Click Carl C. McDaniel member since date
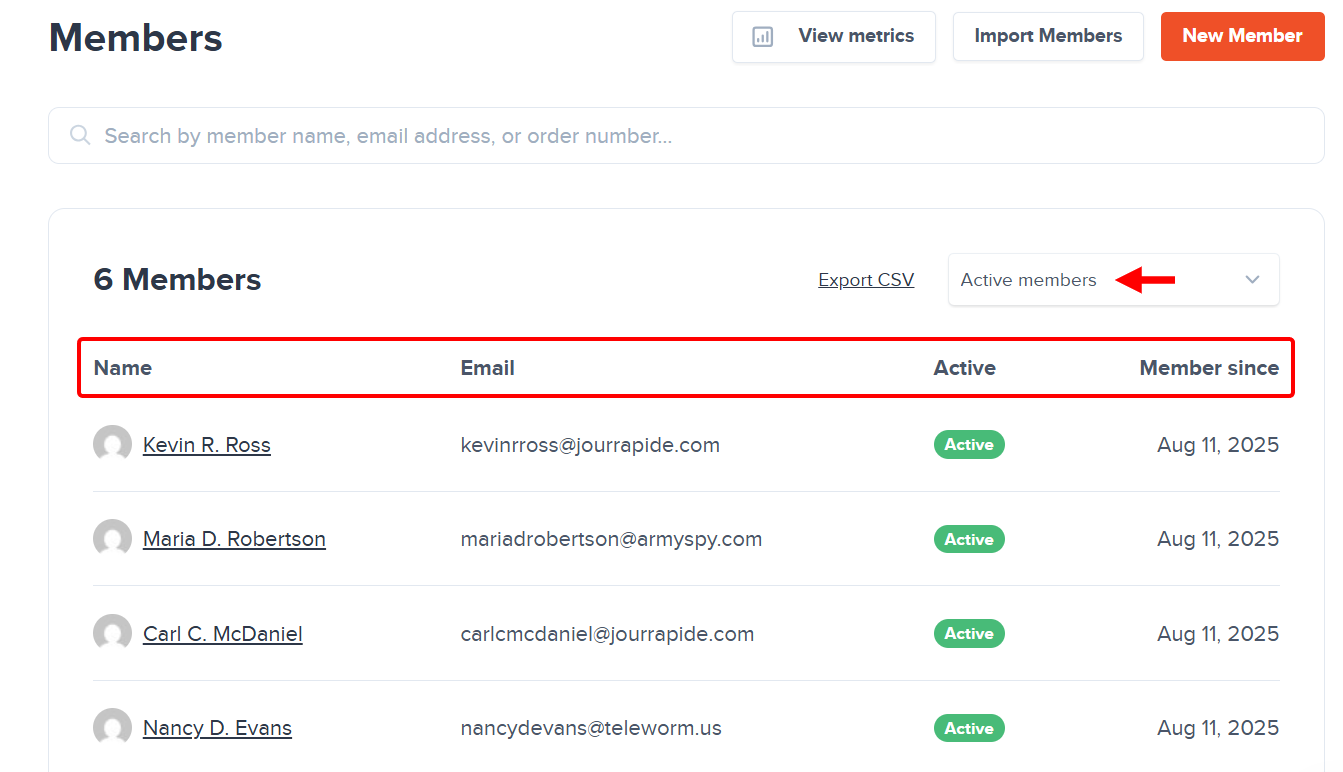This screenshot has height=772, width=1343. pos(1218,634)
